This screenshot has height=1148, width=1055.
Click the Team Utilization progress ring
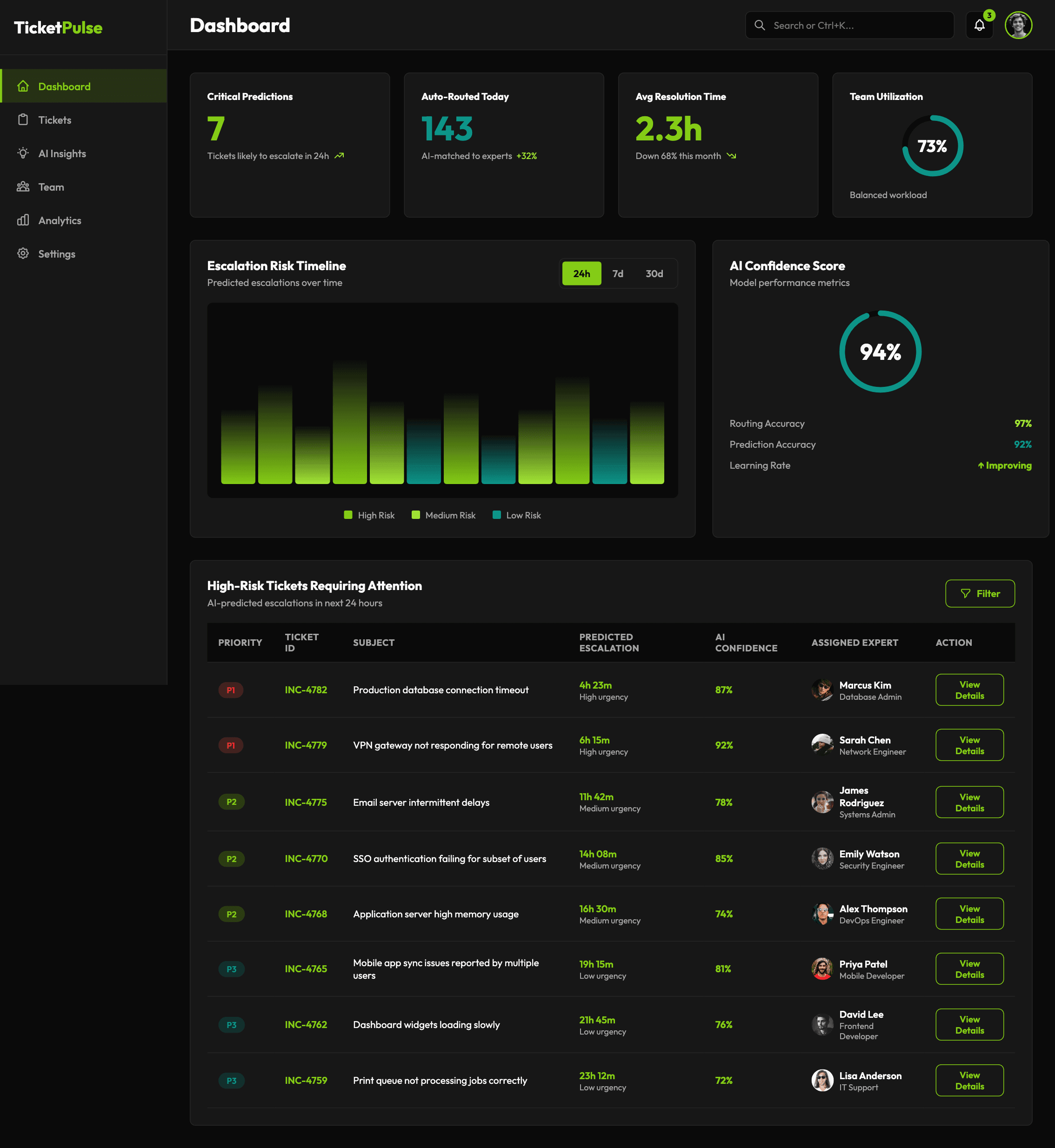(x=932, y=146)
